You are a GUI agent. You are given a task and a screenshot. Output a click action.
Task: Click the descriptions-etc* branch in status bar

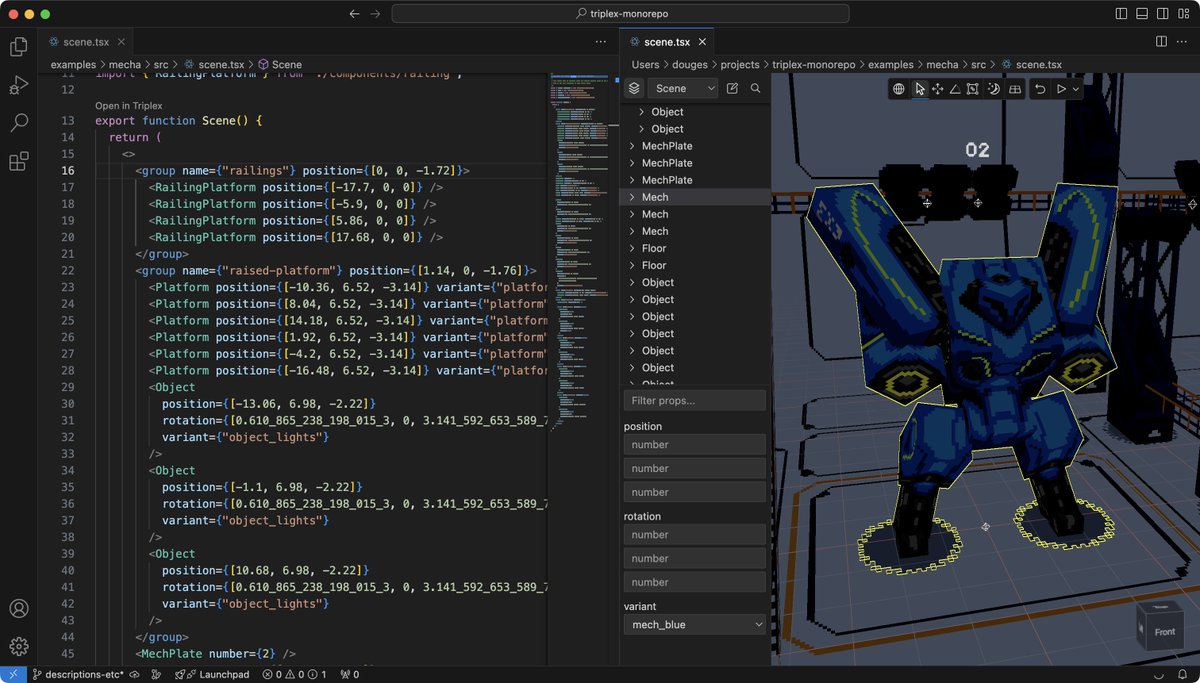click(80, 674)
